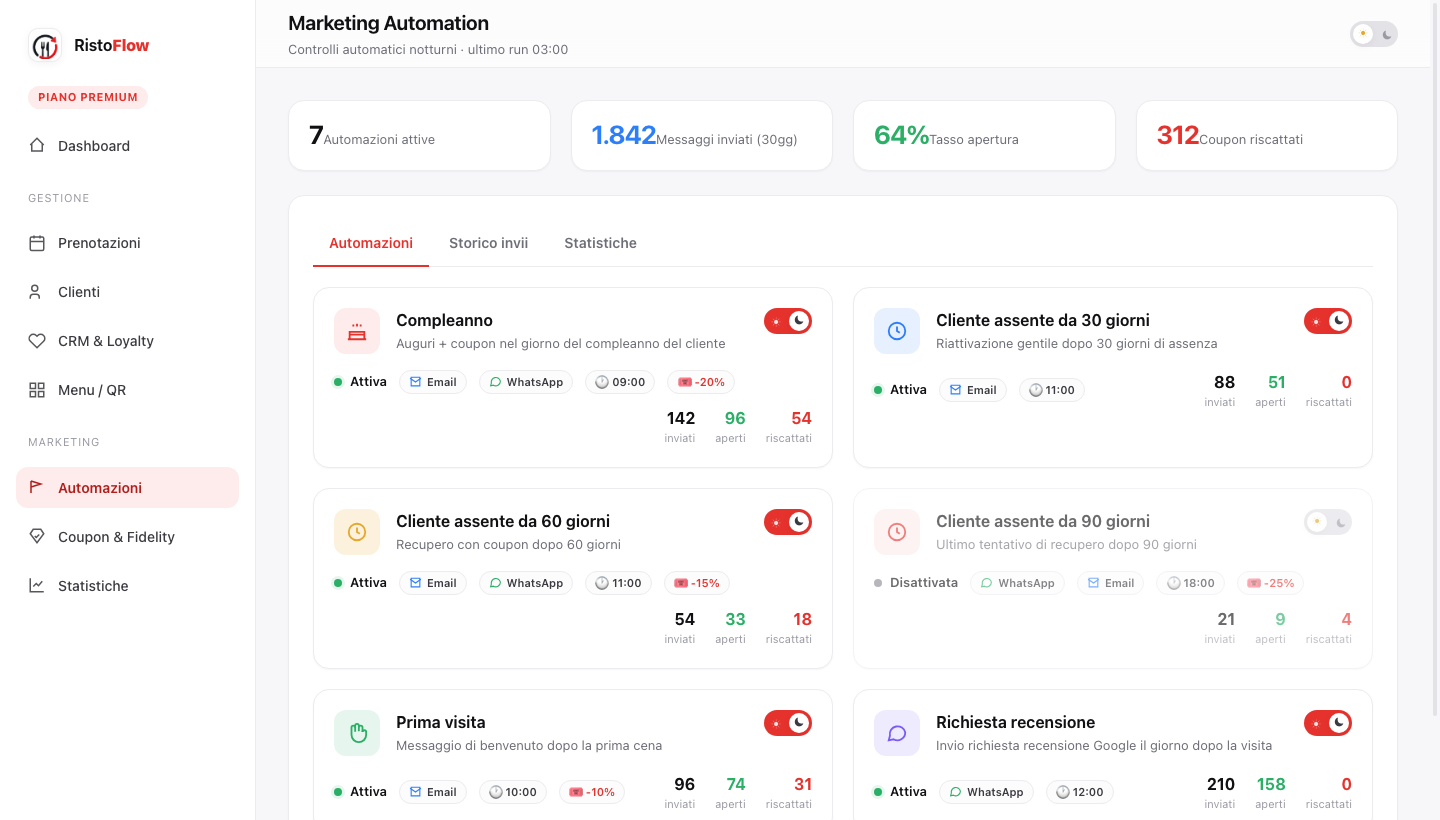
Task: Open Menu / QR in the sidebar
Action: coord(128,390)
